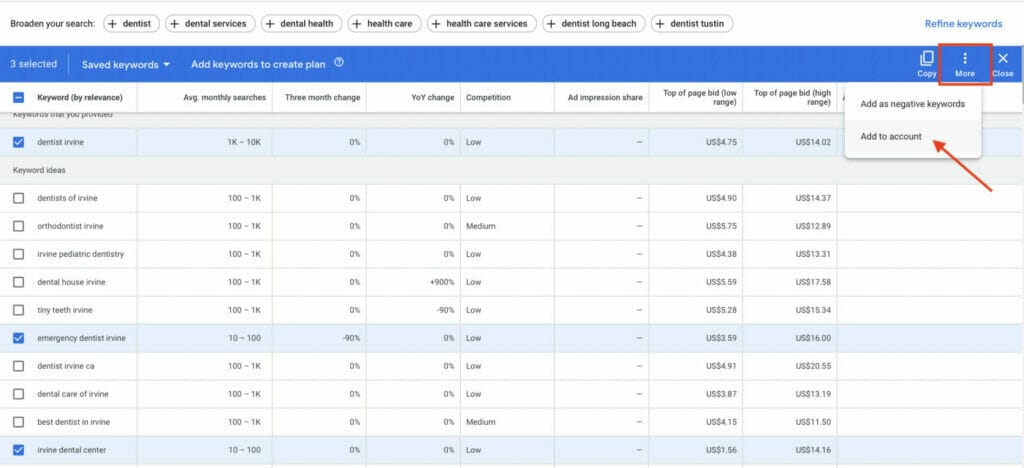1024x468 pixels.
Task: Add 'dentist tustin' suggestion chip
Action: [692, 23]
